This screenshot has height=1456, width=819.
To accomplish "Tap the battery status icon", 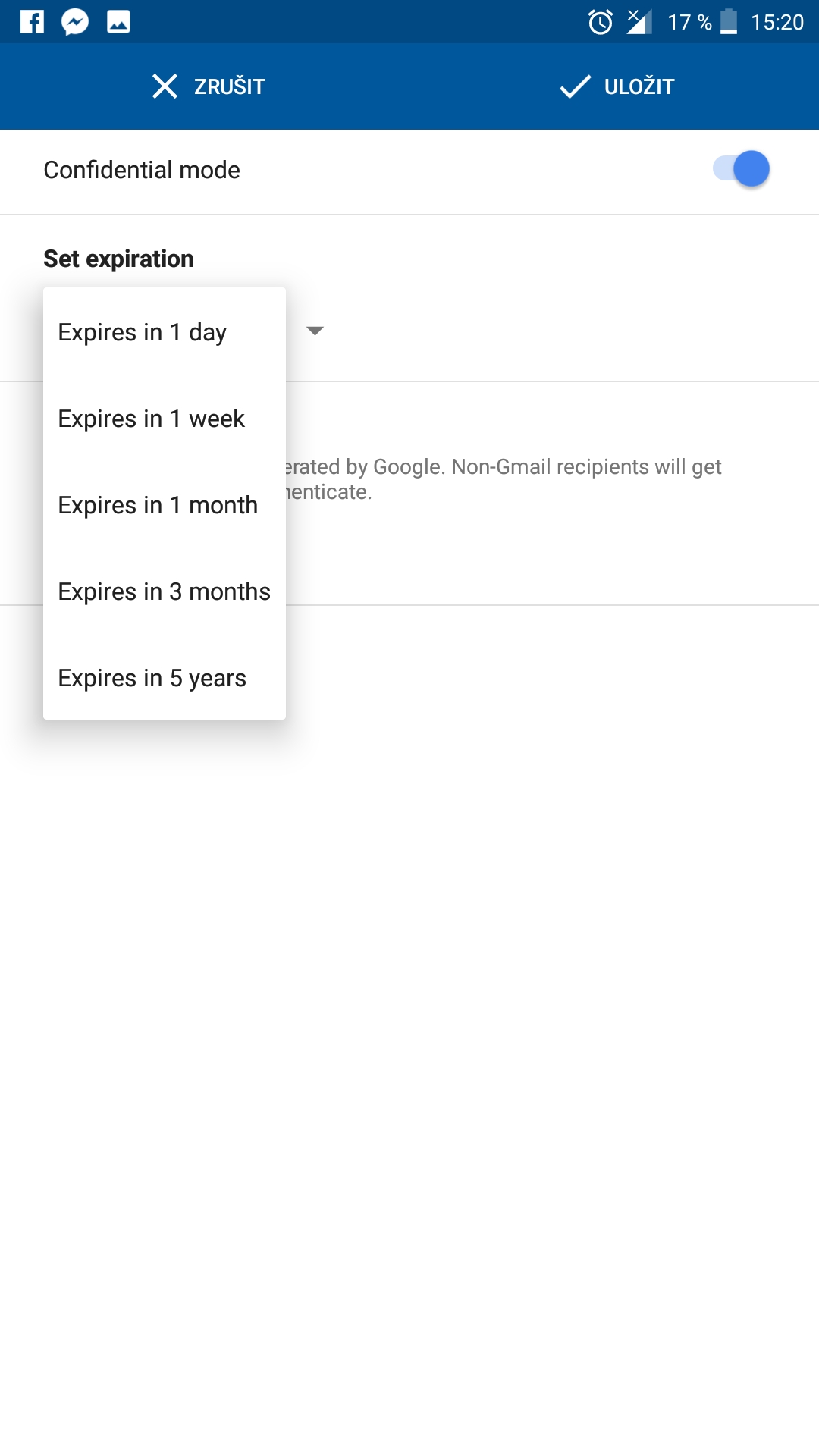I will click(729, 22).
